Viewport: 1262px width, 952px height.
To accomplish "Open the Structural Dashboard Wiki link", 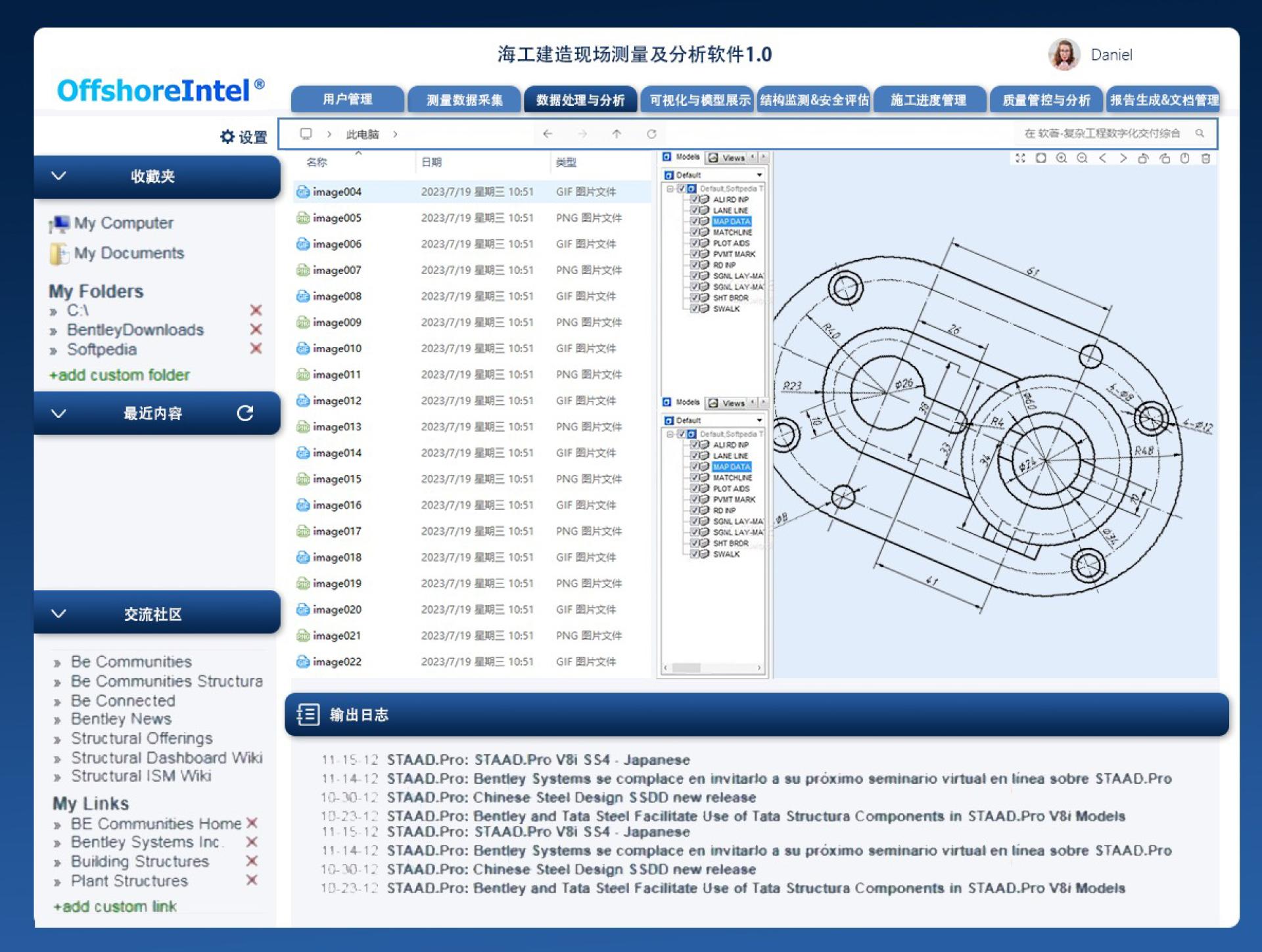I will tap(167, 758).
